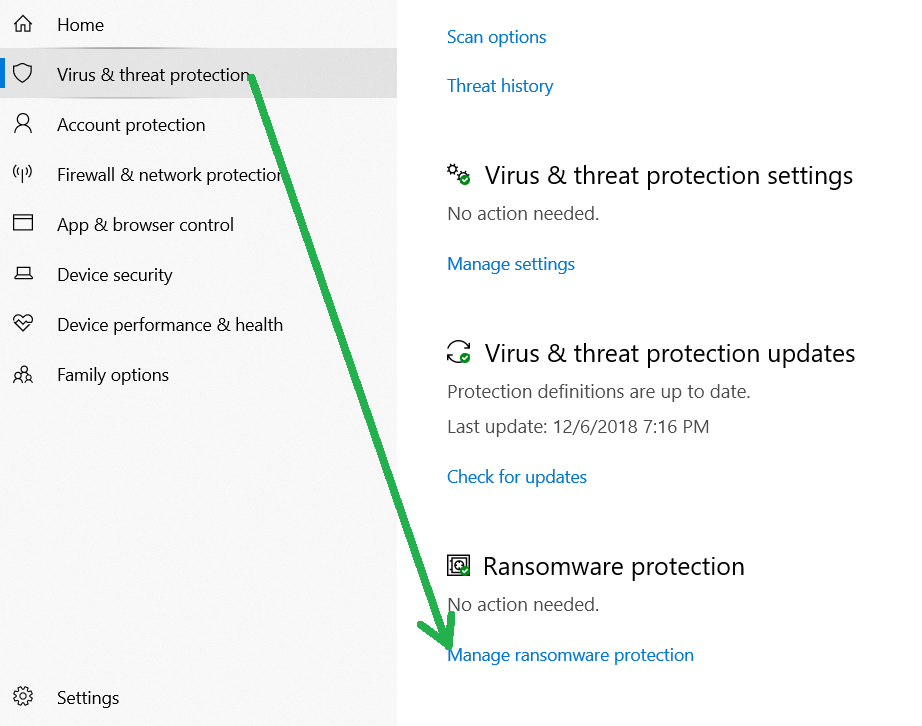The width and height of the screenshot is (922, 726).
Task: Select Family options in the sidebar
Action: (112, 374)
